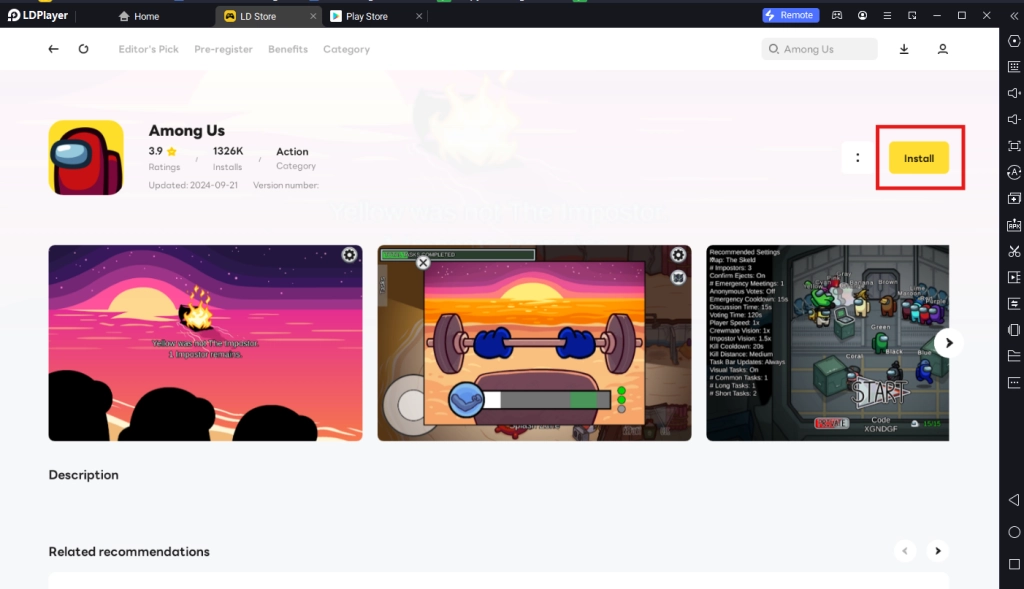Open the barbell weightlifting task screenshot
The image size is (1024, 589).
pyautogui.click(x=534, y=343)
